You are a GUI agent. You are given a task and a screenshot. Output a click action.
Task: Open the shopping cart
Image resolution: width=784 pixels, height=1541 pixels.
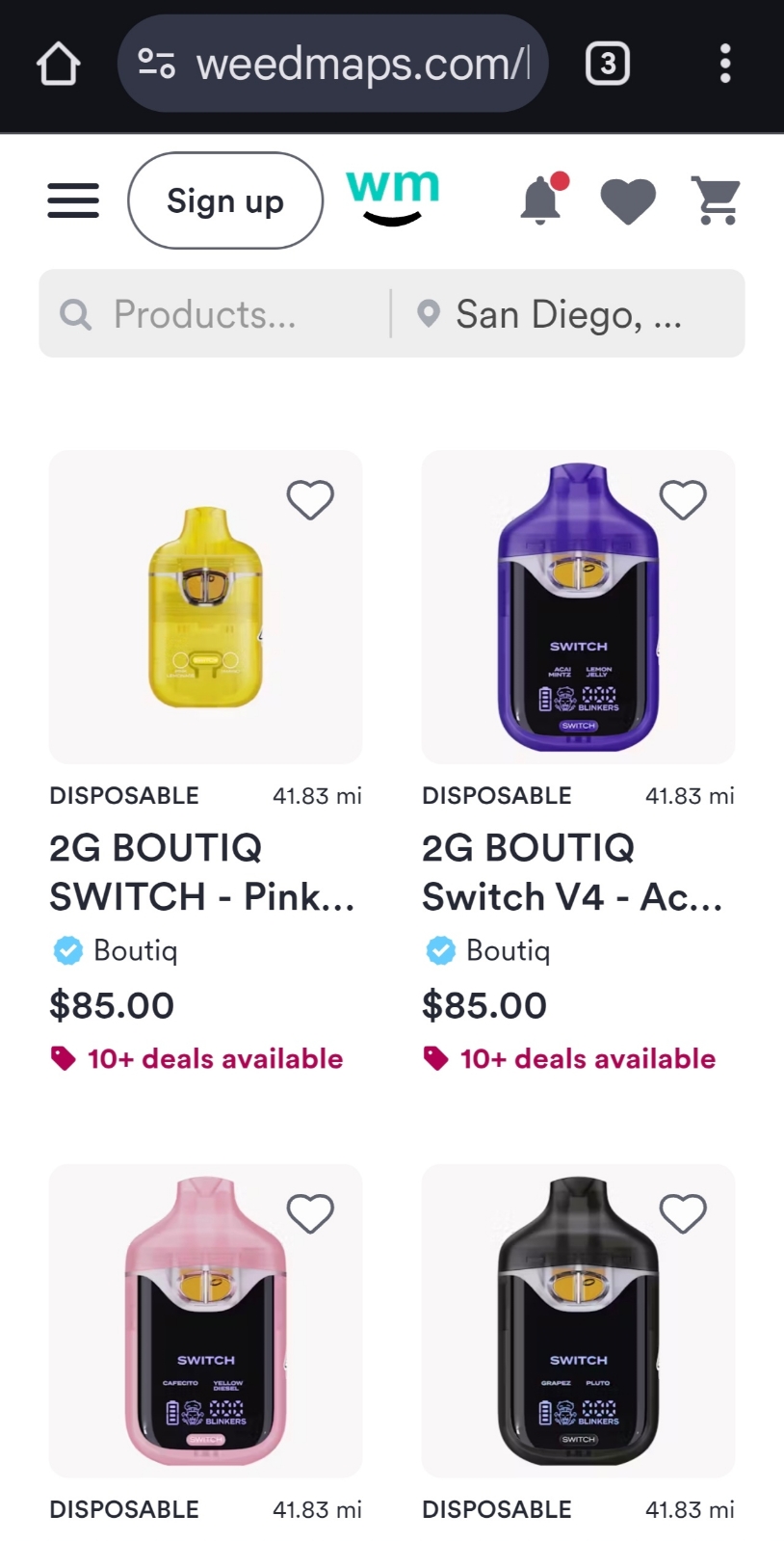(717, 200)
